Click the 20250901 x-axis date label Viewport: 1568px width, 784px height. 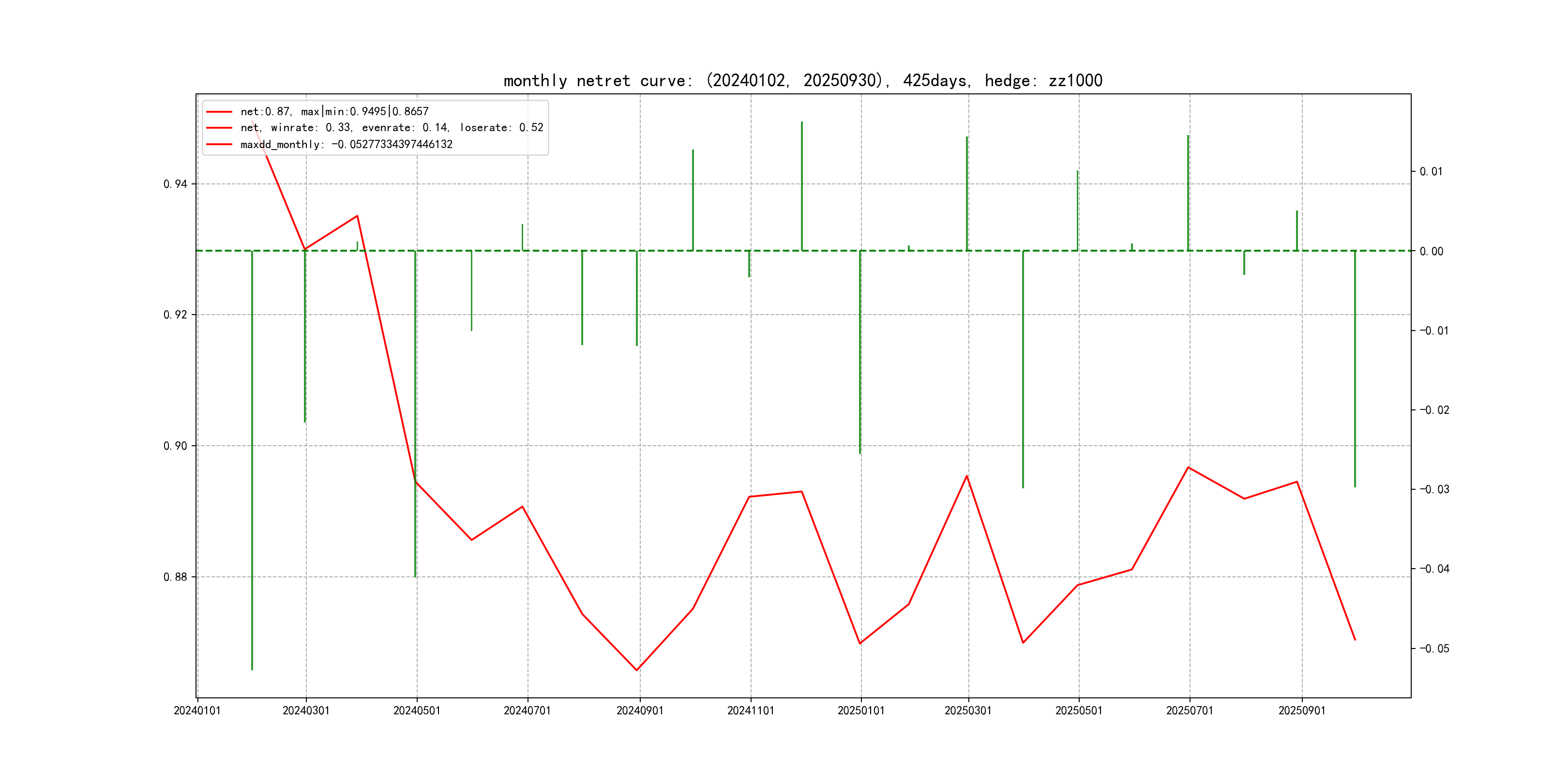[1301, 710]
